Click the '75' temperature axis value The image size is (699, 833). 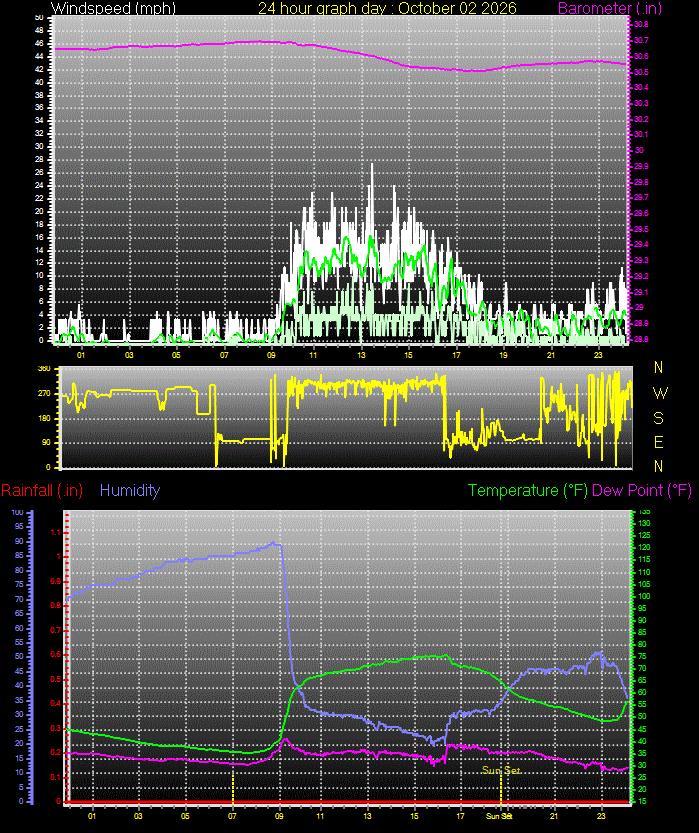point(642,657)
